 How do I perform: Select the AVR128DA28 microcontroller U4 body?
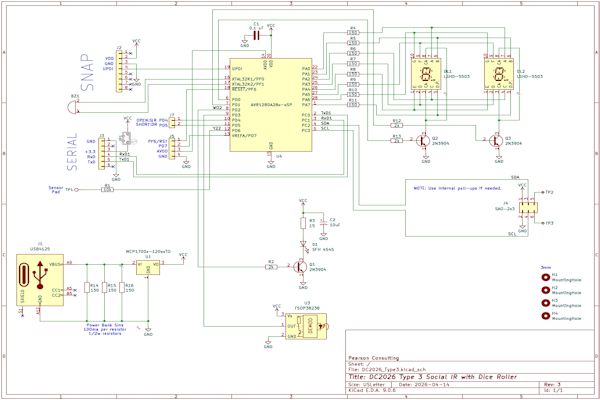(x=271, y=105)
